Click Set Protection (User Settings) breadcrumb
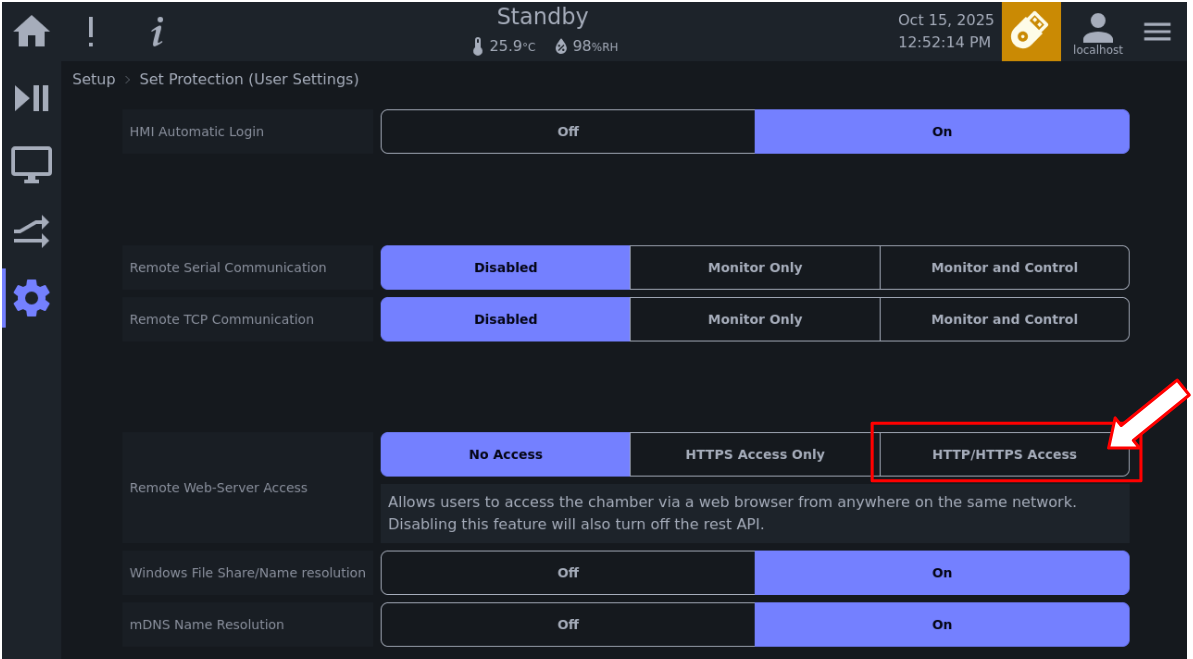The height and width of the screenshot is (659, 1193). point(249,79)
